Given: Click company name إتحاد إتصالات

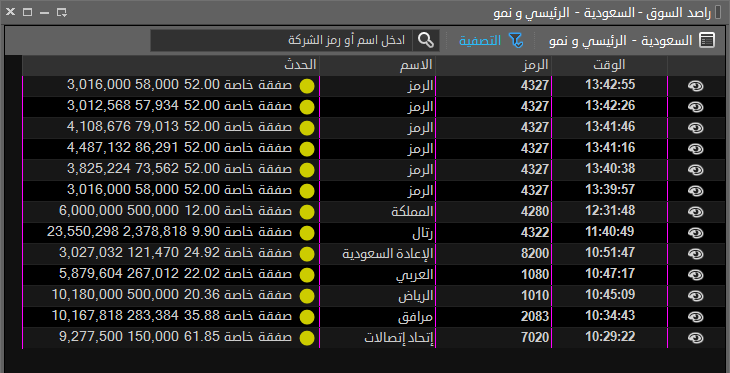Looking at the screenshot, I should pos(399,339).
